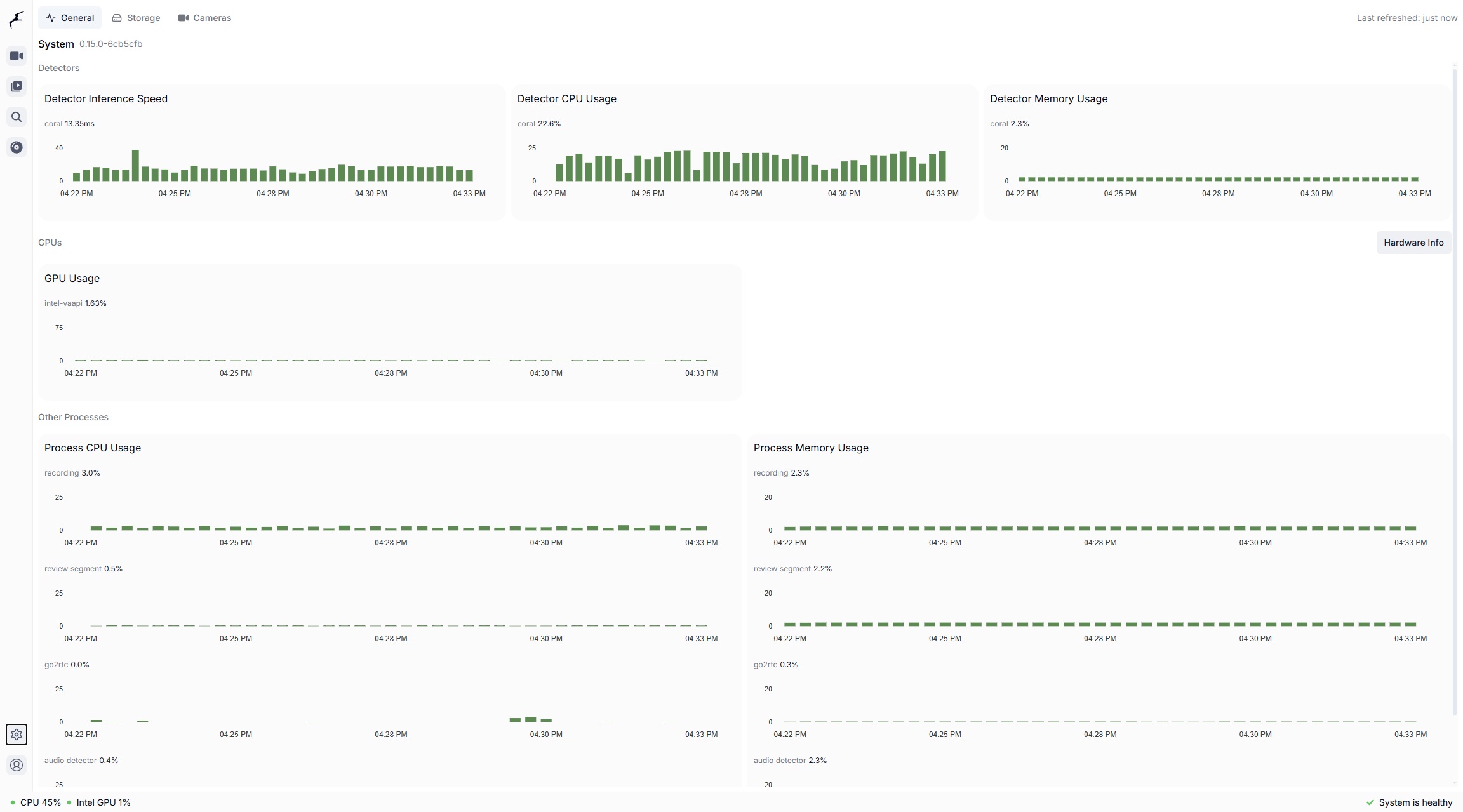Open live cameras view icon
Image resolution: width=1463 pixels, height=812 pixels.
click(x=17, y=56)
